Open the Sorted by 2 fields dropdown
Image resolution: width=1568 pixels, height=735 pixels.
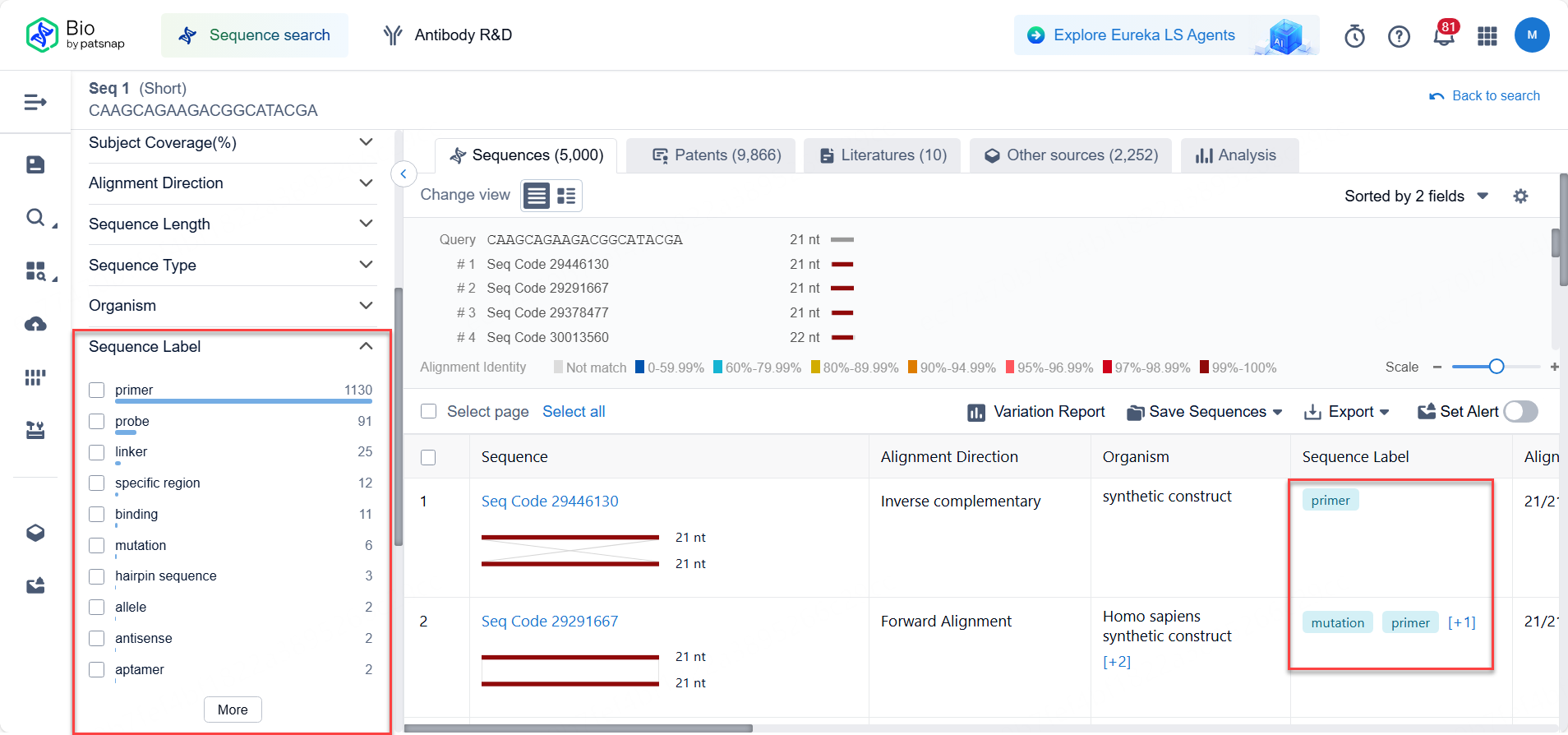(x=1416, y=196)
